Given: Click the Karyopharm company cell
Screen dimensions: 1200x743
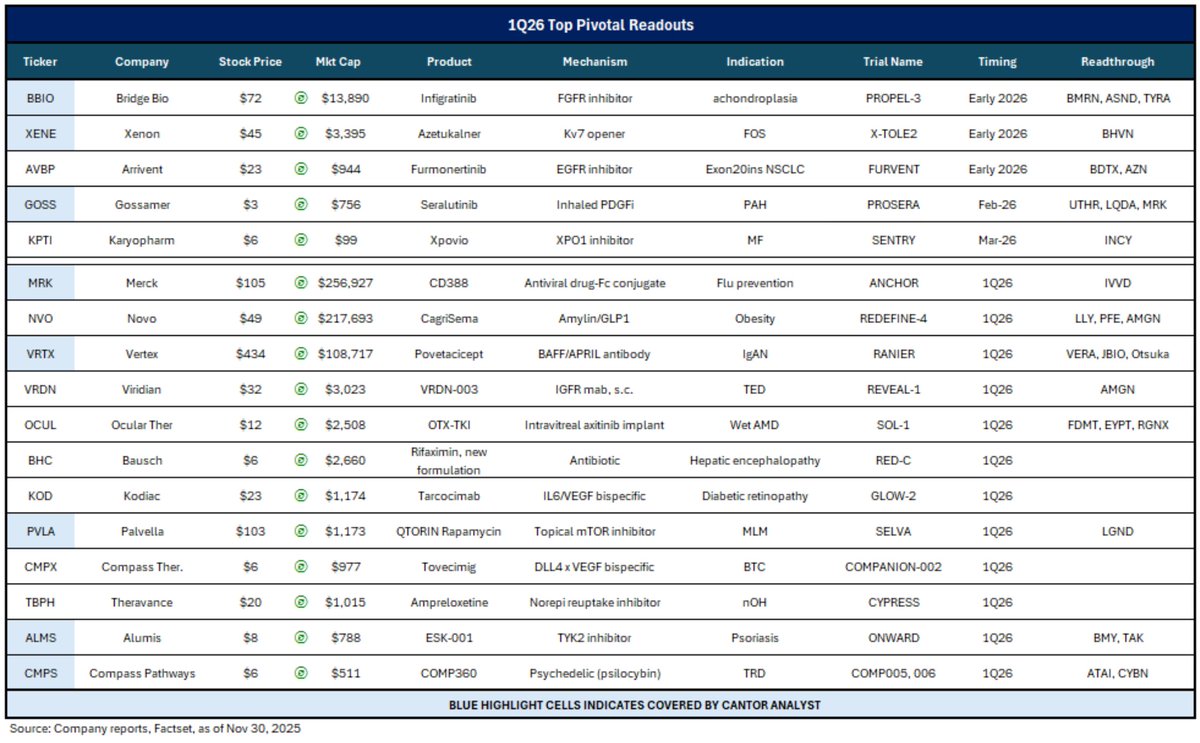Looking at the screenshot, I should pyautogui.click(x=142, y=240).
